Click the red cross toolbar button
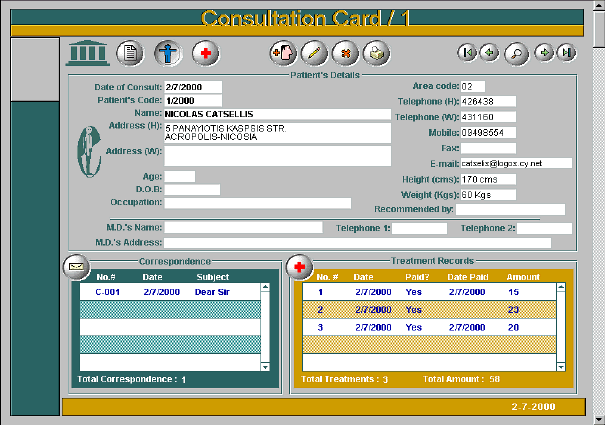Screen dimensions: 605x425 point(206,53)
